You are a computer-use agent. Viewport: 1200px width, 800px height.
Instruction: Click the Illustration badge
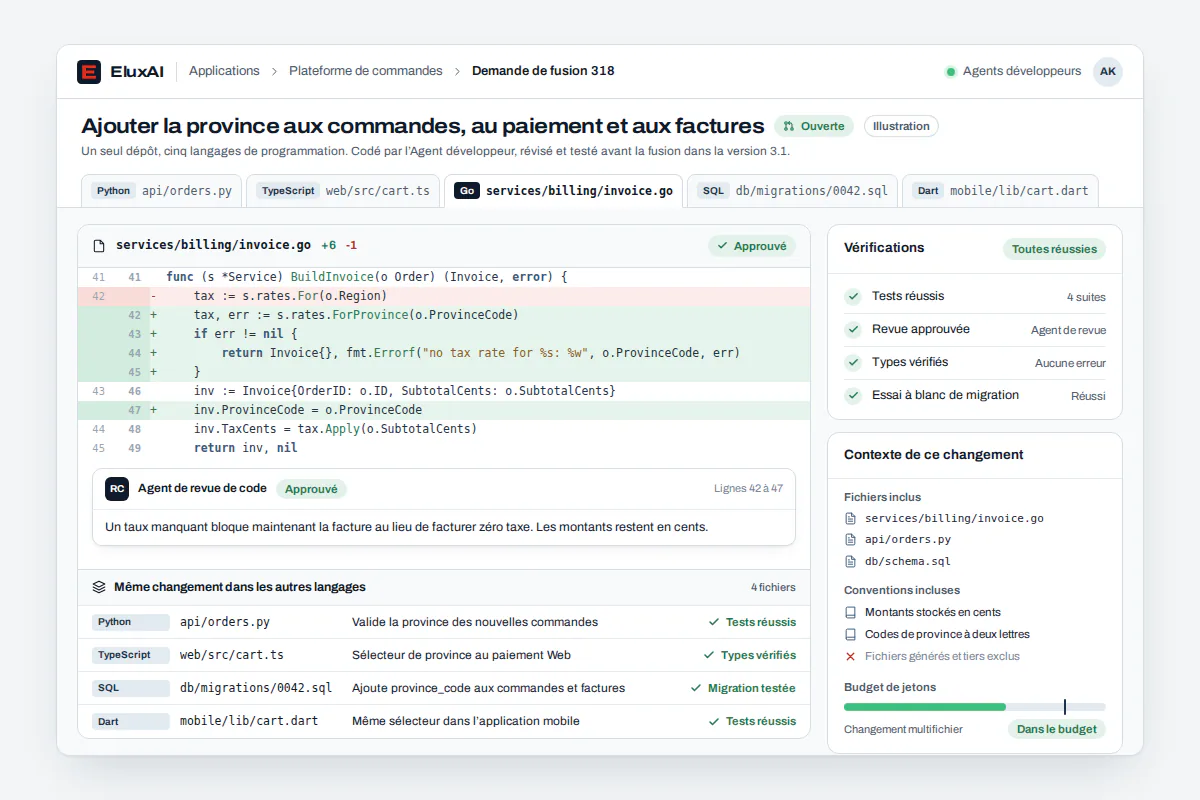[x=901, y=126]
